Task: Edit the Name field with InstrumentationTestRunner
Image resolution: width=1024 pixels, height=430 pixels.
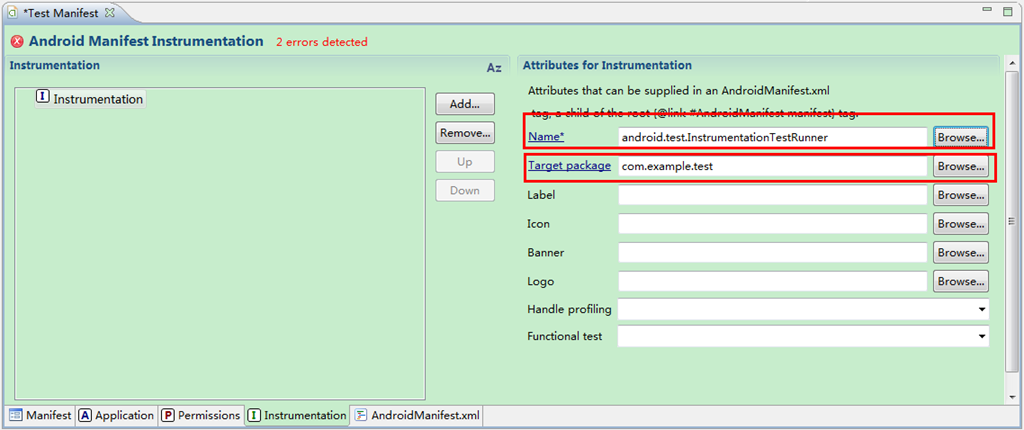Action: [x=773, y=137]
